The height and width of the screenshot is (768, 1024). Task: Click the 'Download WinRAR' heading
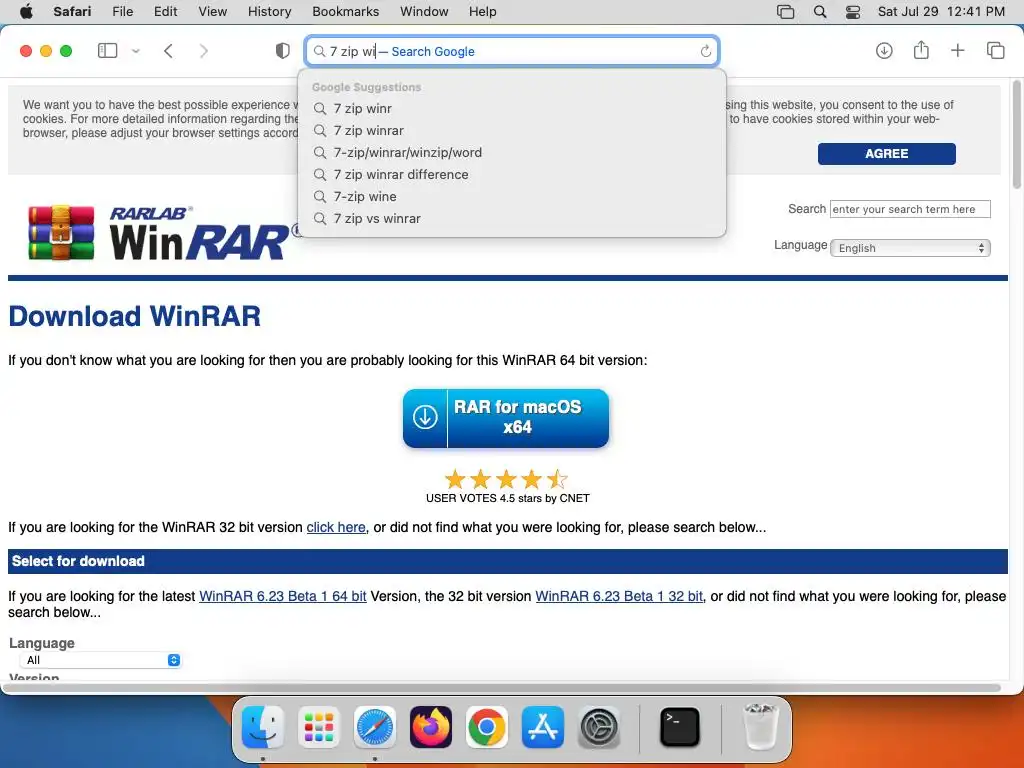[135, 316]
